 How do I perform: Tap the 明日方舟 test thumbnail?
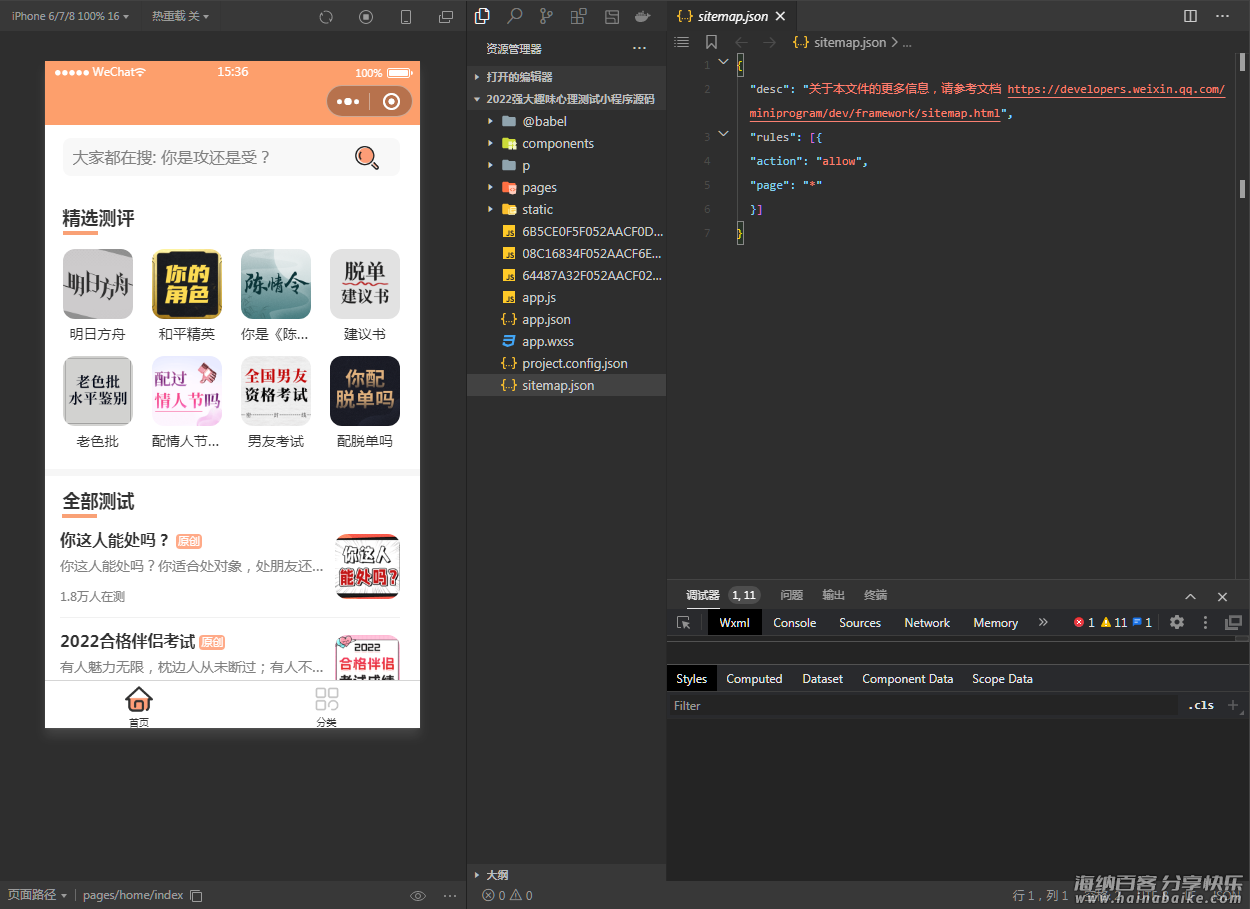click(98, 284)
